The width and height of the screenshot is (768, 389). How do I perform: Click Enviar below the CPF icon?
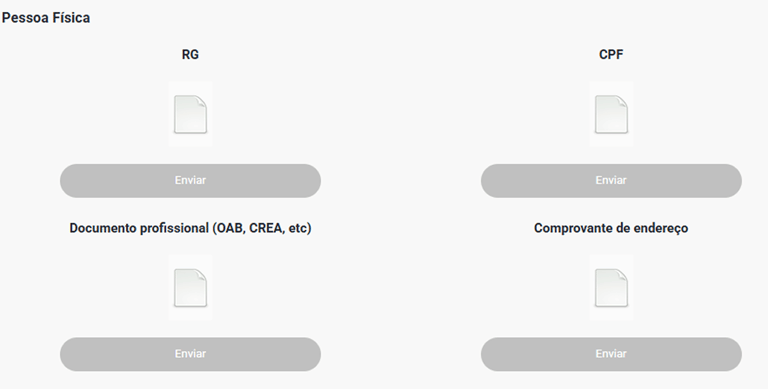[x=611, y=181]
